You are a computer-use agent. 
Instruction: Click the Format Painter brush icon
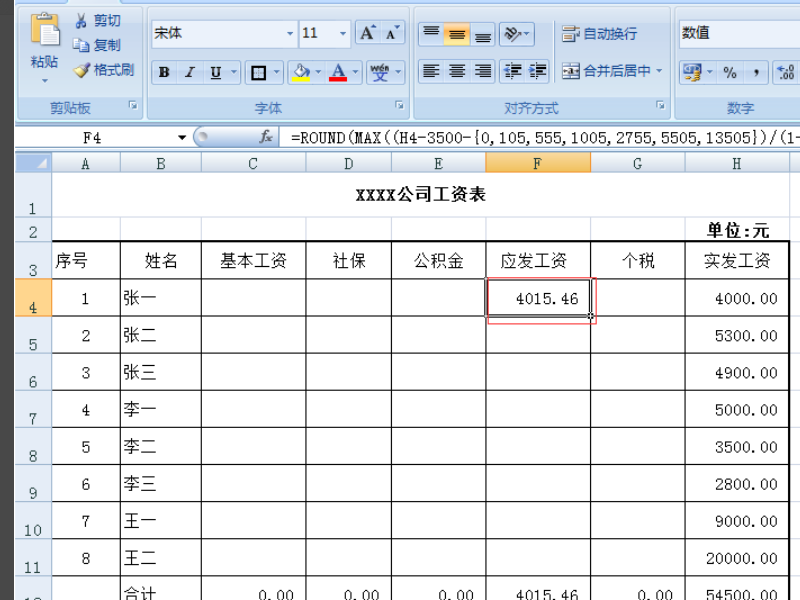[x=81, y=70]
